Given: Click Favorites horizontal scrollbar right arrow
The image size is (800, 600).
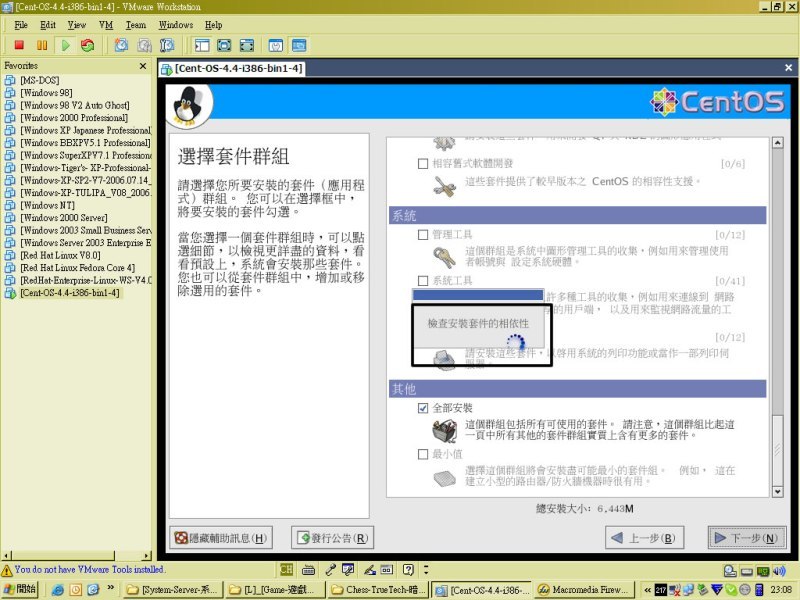Looking at the screenshot, I should point(147,555).
